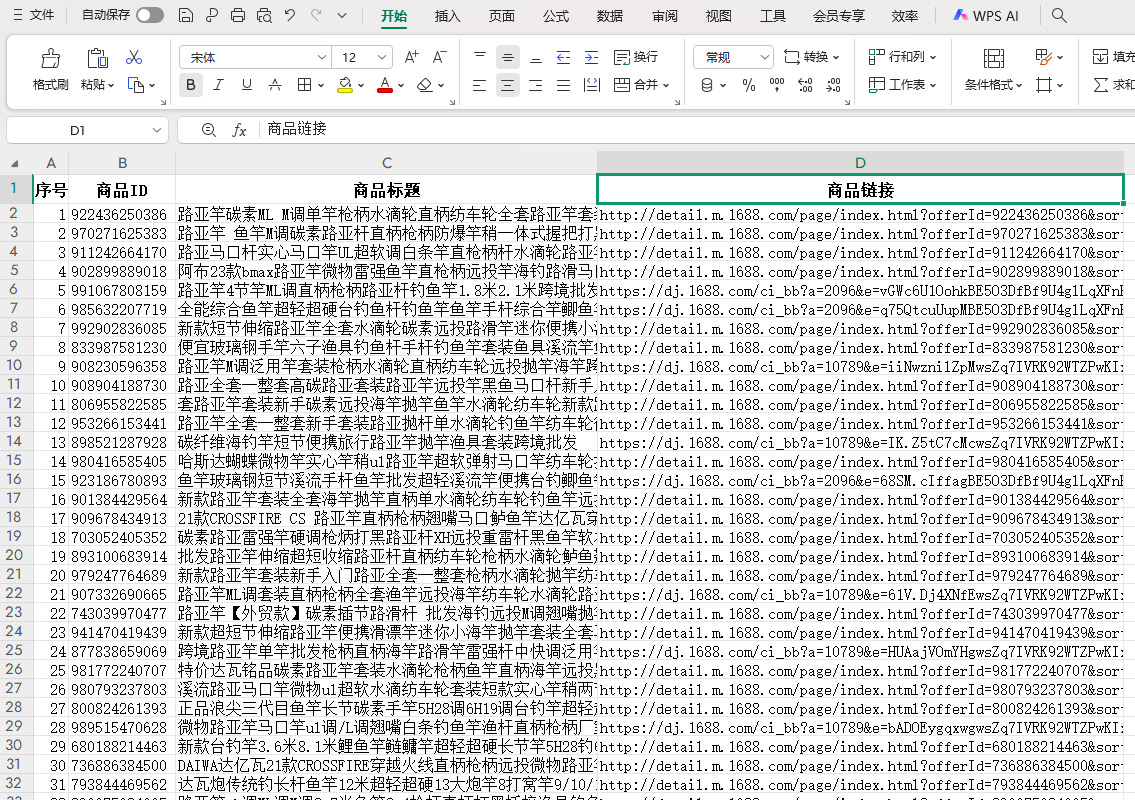This screenshot has width=1135, height=800.
Task: Open the font name 宋体 dropdown
Action: tap(322, 57)
